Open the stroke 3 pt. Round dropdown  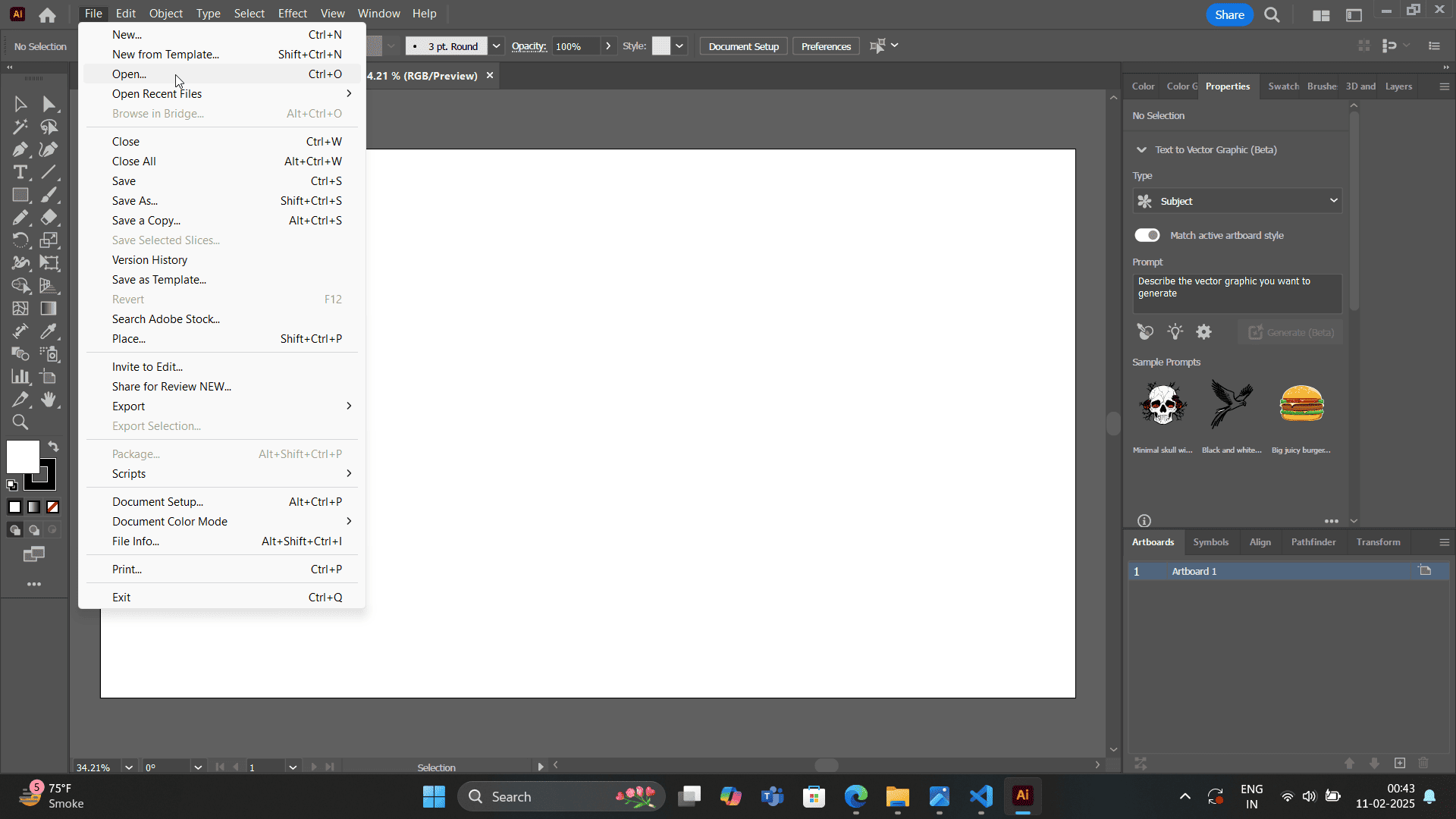496,46
